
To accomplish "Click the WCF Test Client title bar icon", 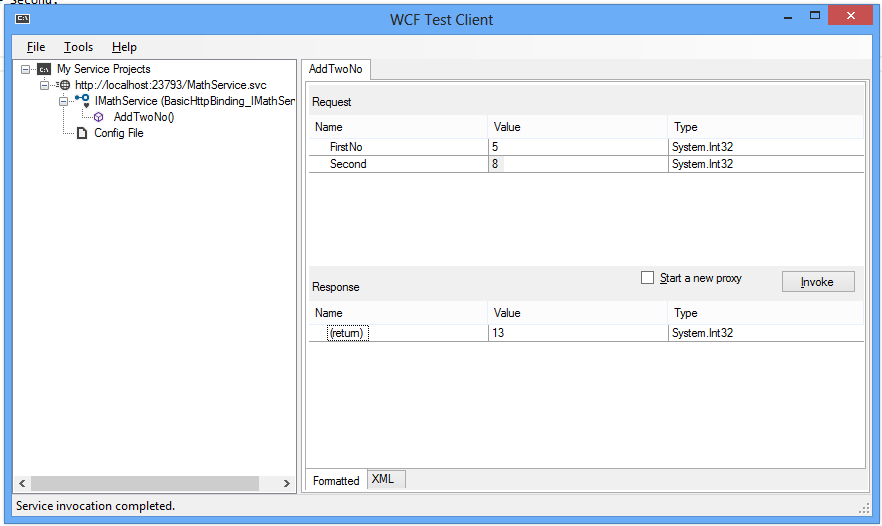I will tap(22, 19).
